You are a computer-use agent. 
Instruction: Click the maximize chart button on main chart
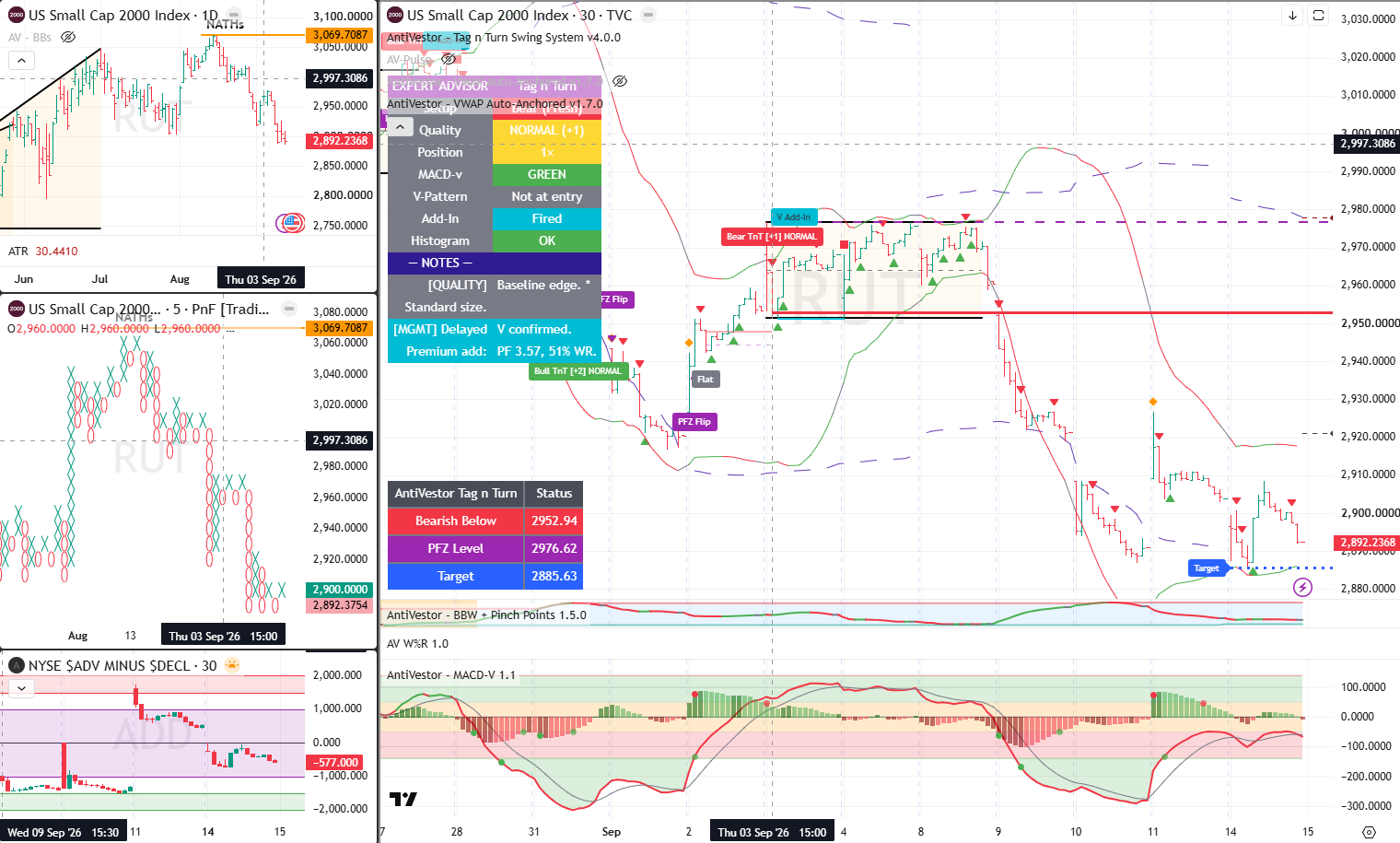(1319, 16)
